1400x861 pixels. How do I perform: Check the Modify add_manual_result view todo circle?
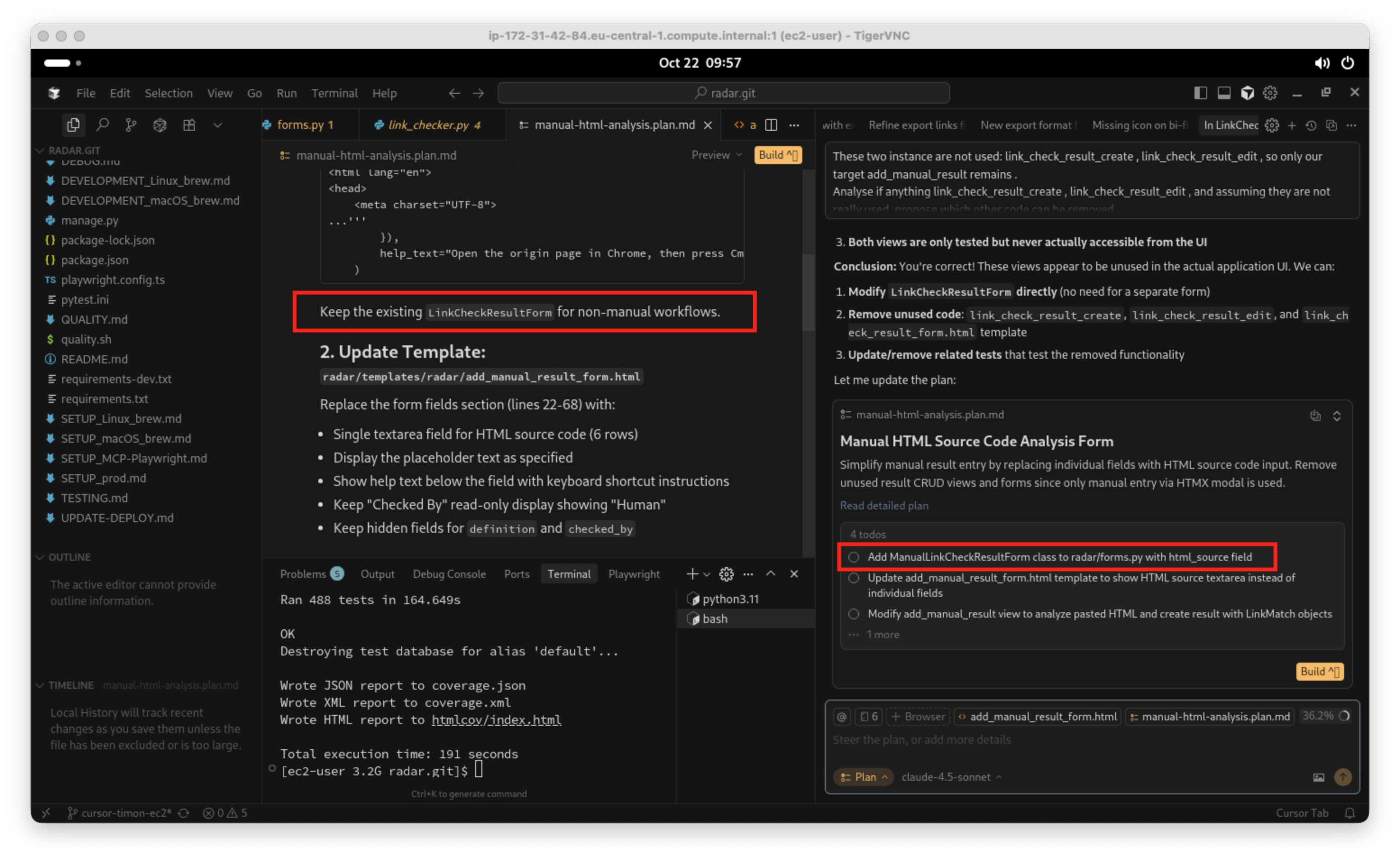point(853,614)
